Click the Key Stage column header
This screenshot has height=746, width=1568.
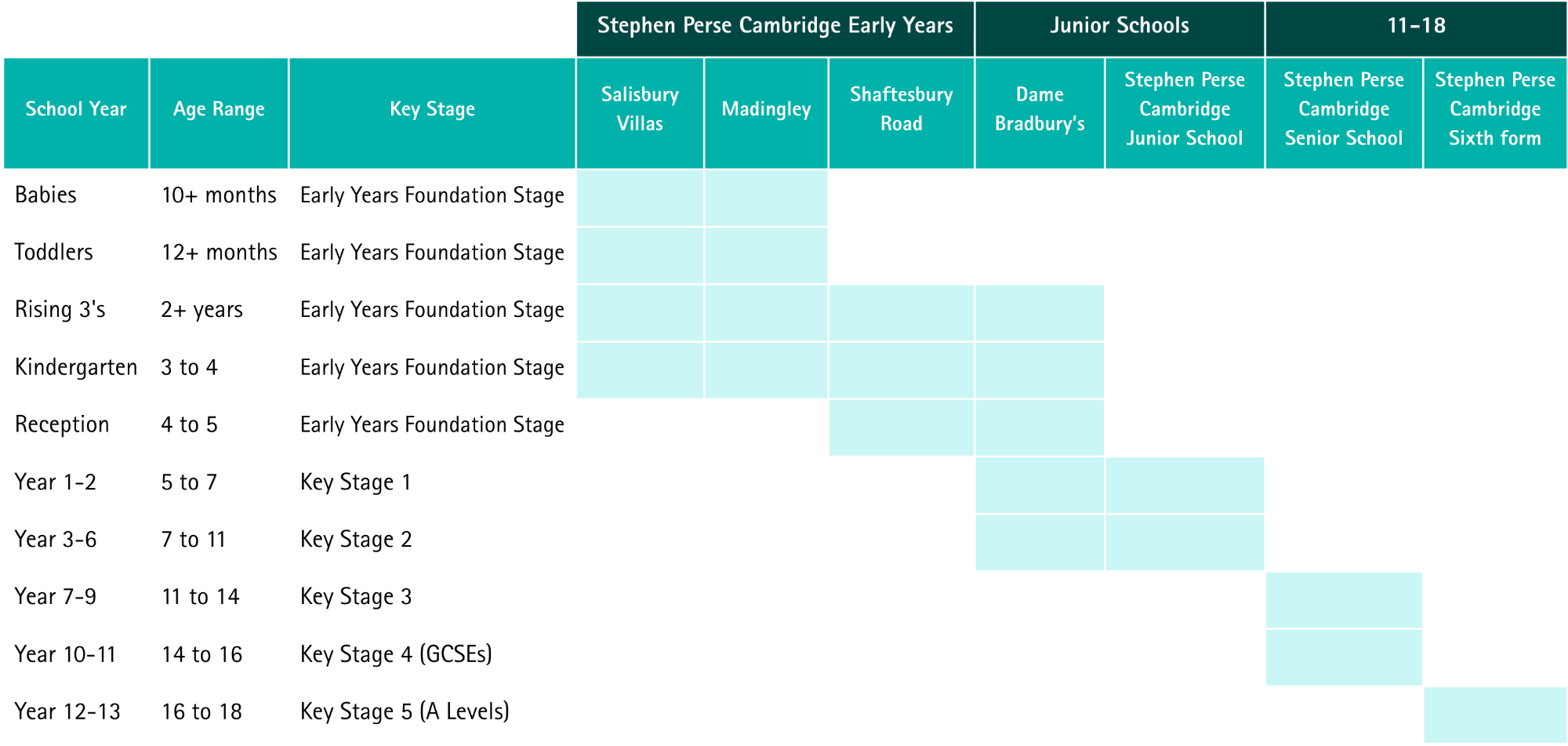tap(432, 109)
